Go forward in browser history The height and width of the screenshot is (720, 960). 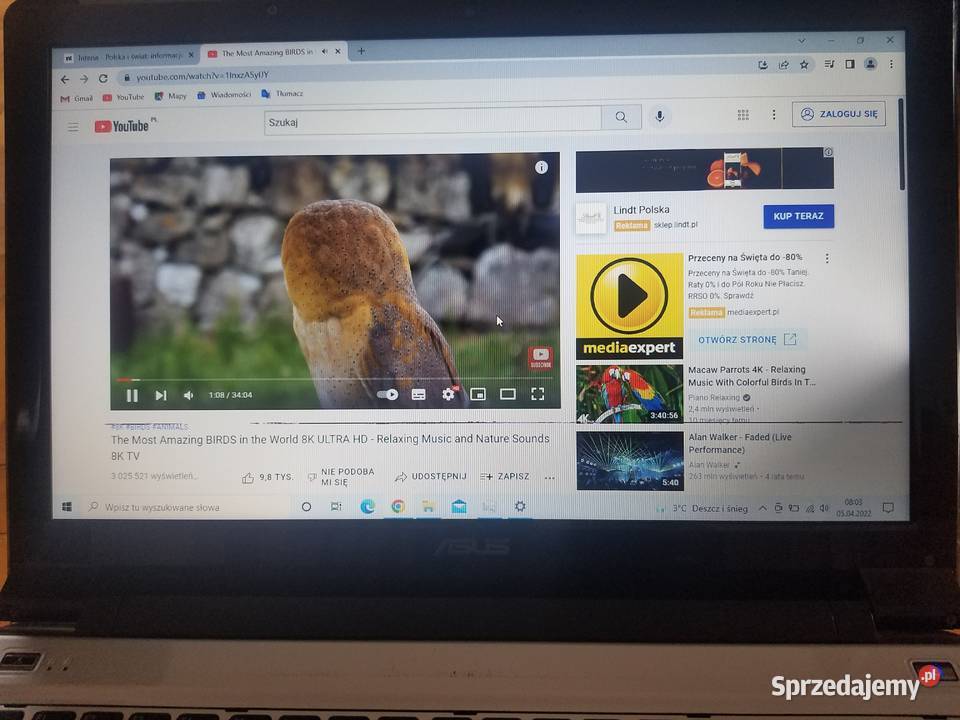[x=84, y=79]
